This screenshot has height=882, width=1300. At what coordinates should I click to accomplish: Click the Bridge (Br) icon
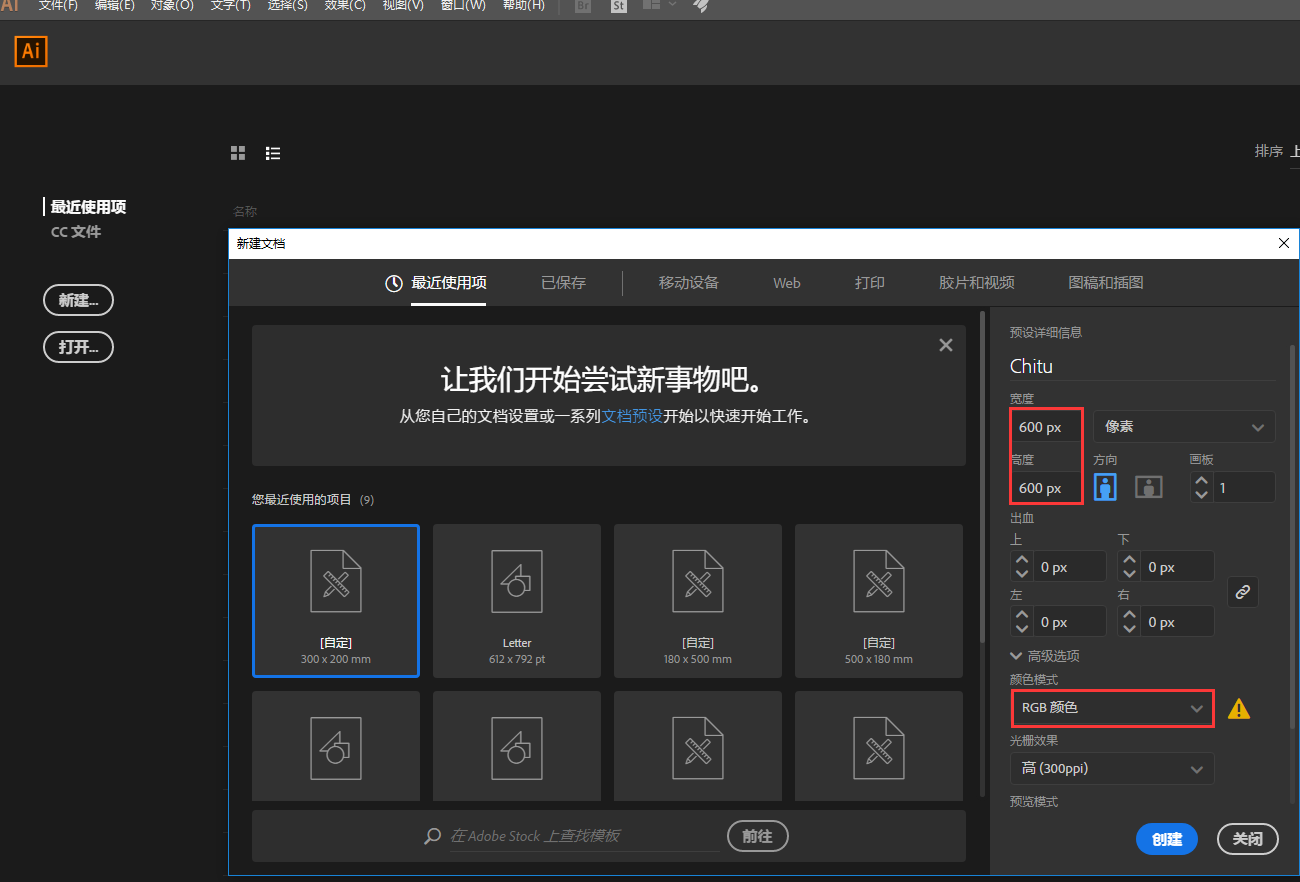click(x=583, y=5)
